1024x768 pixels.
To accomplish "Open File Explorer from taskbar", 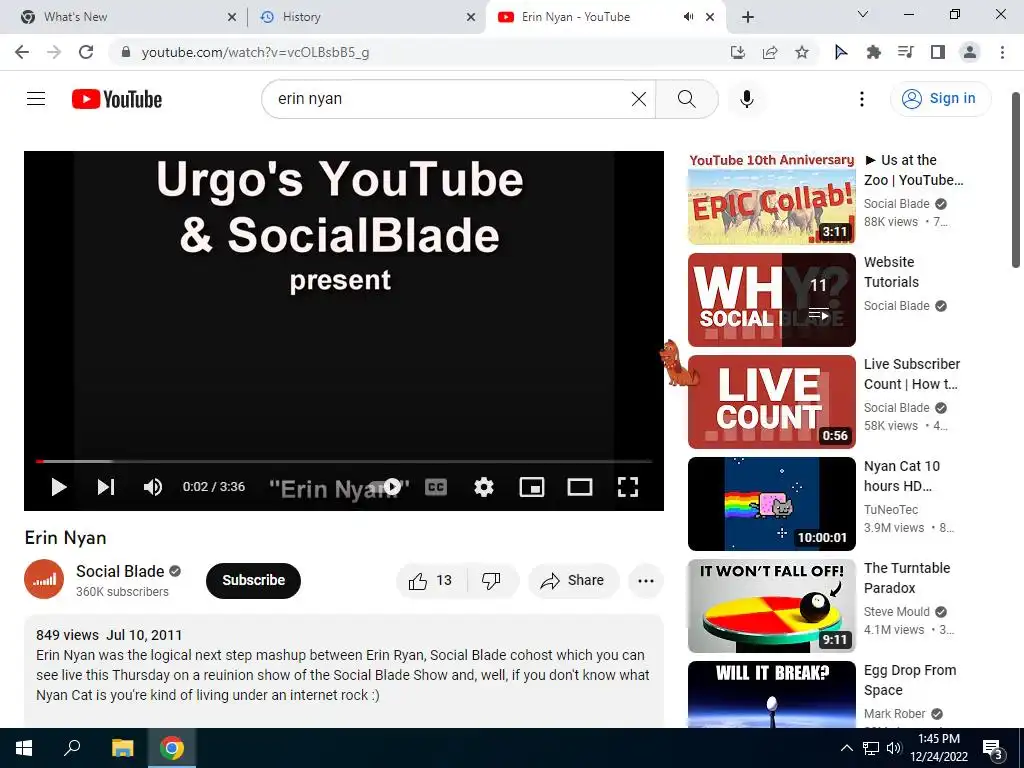I will pyautogui.click(x=122, y=748).
